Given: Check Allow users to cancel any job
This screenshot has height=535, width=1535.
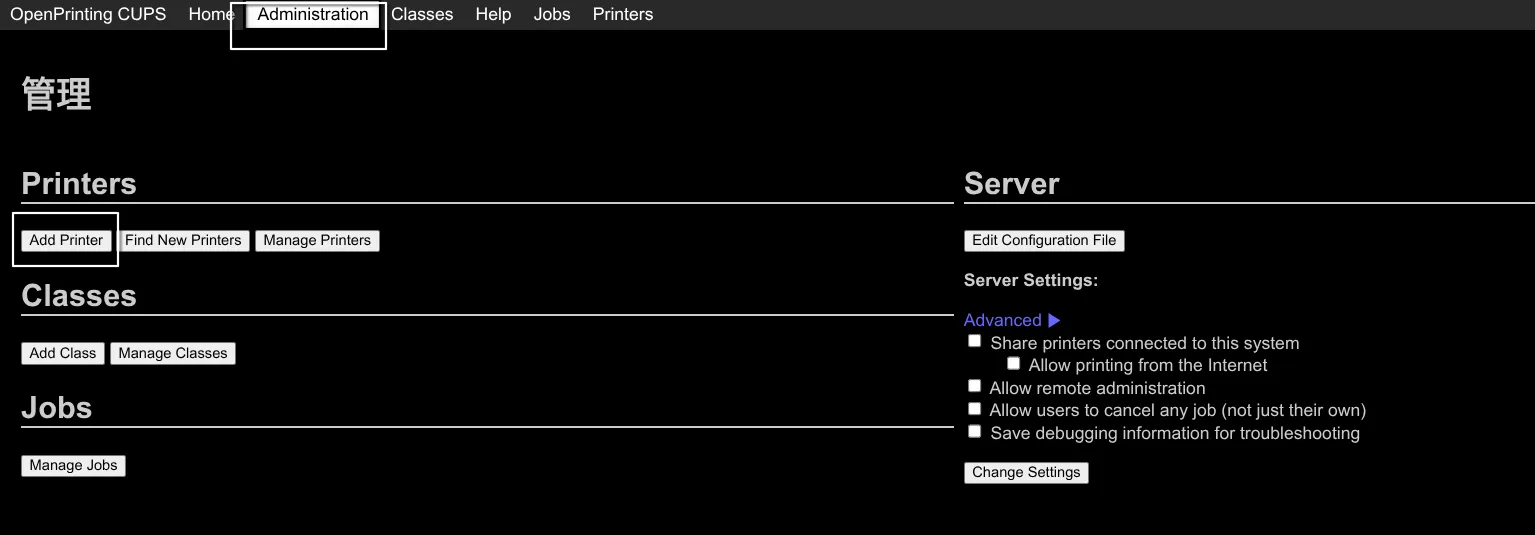Looking at the screenshot, I should pyautogui.click(x=975, y=409).
